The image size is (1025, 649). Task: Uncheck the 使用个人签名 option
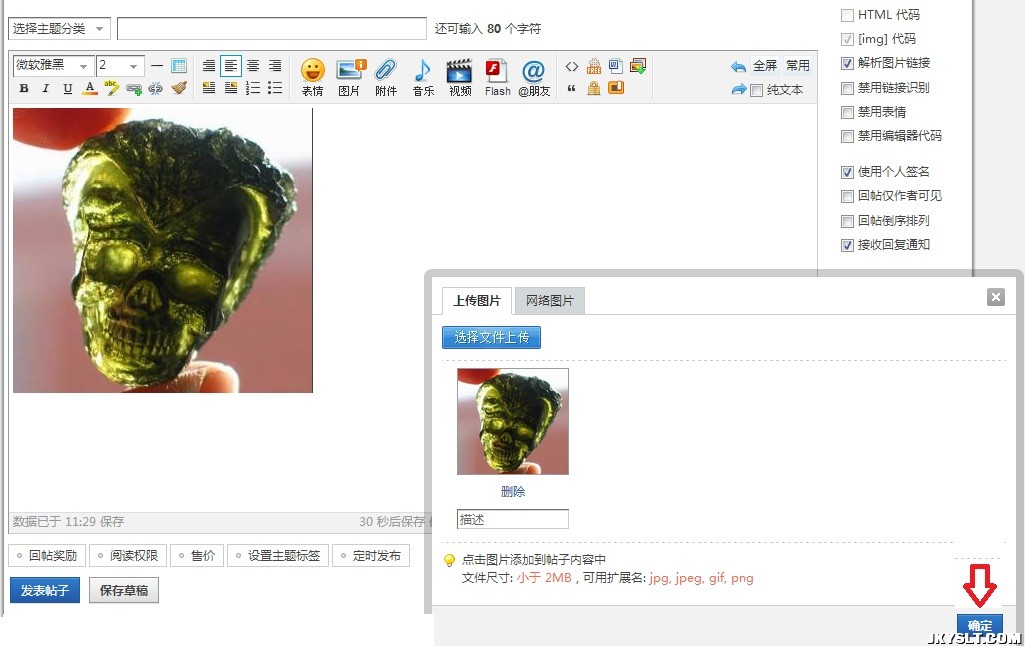(x=848, y=172)
